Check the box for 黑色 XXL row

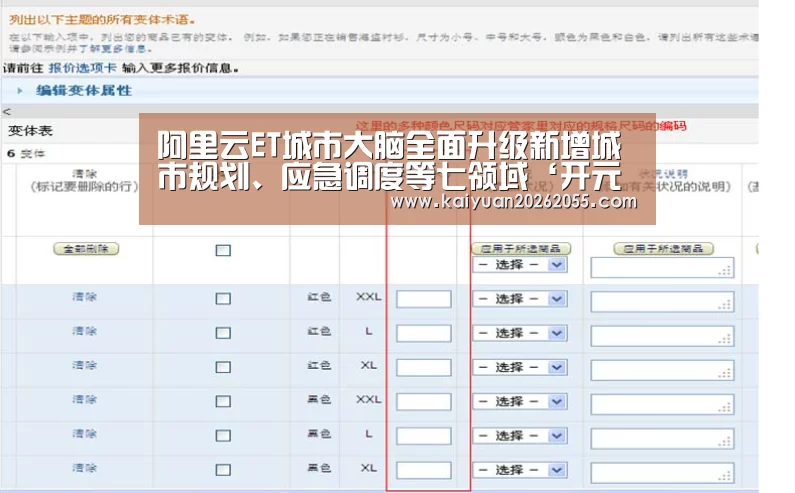tap(223, 401)
